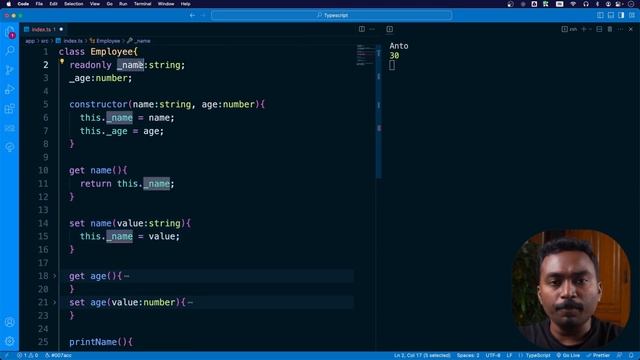Open the editor more actions ellipsis
The height and width of the screenshot is (360, 640).
372,29
